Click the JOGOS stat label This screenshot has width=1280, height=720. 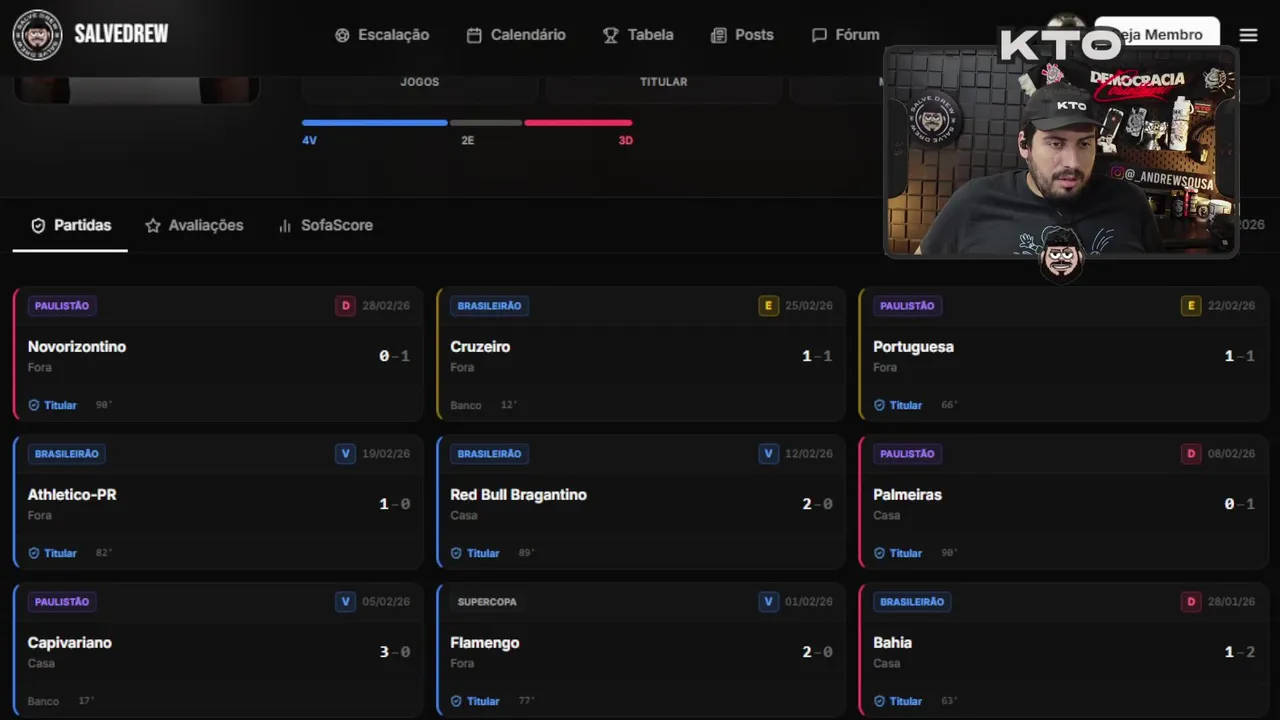point(419,82)
